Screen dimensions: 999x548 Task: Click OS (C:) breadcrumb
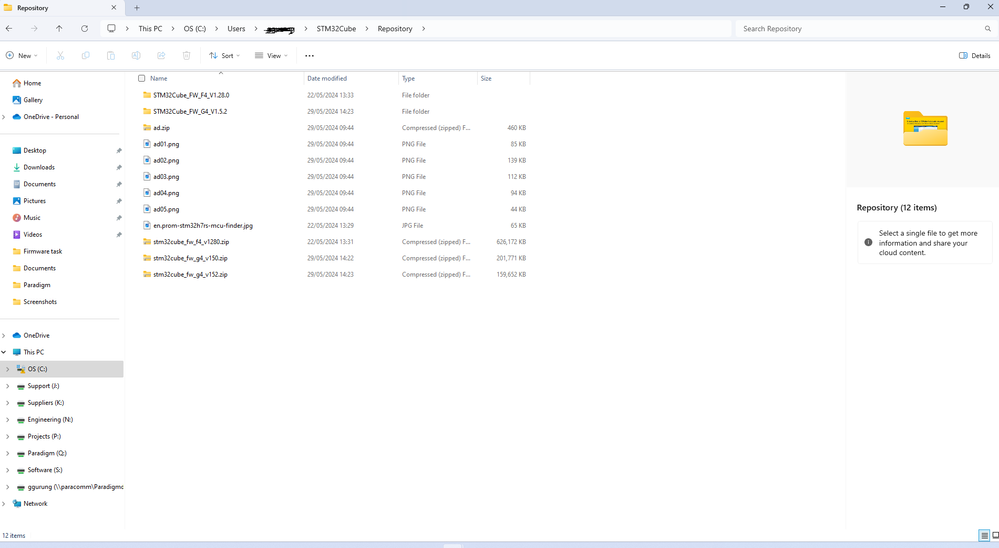(195, 29)
